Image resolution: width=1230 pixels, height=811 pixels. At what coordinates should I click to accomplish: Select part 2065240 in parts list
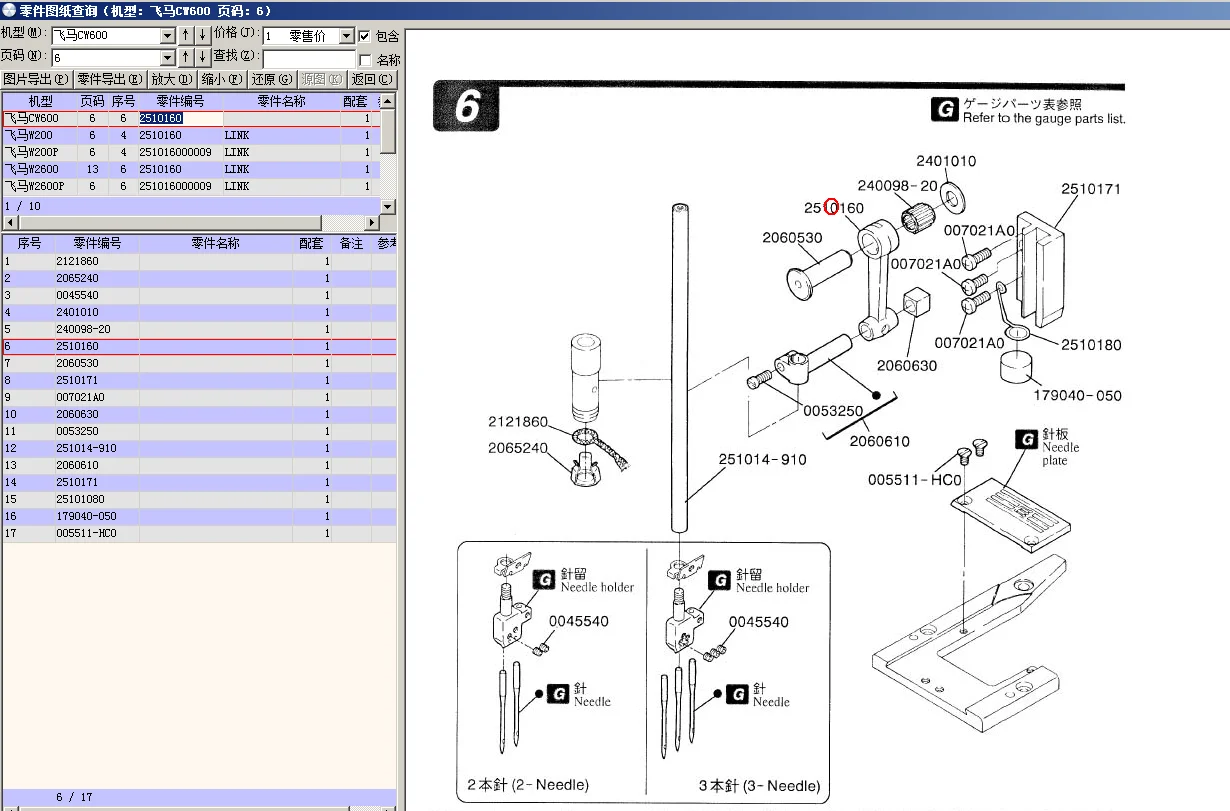(199, 278)
